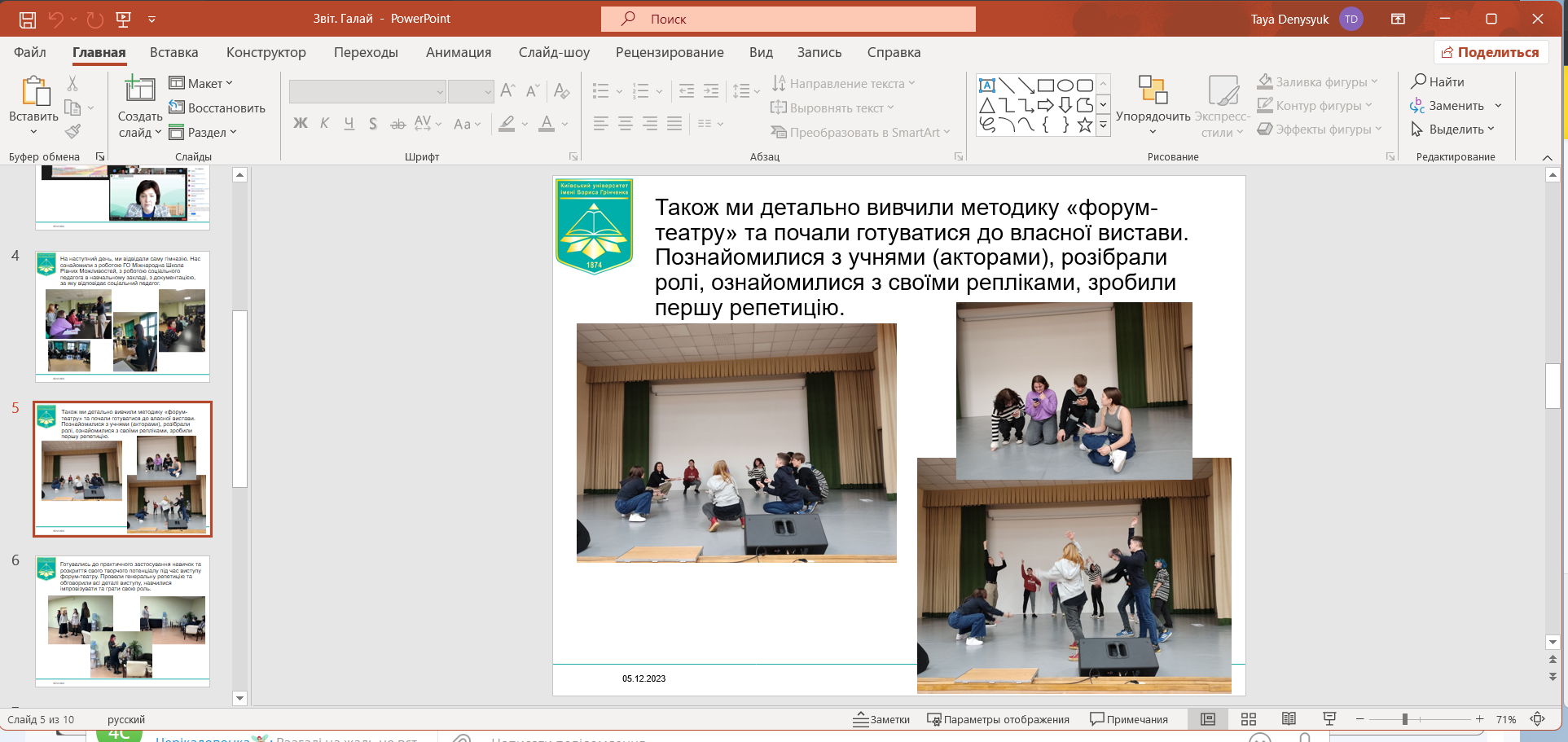The height and width of the screenshot is (742, 1568).
Task: Switch to the Анимация tab
Action: click(458, 52)
